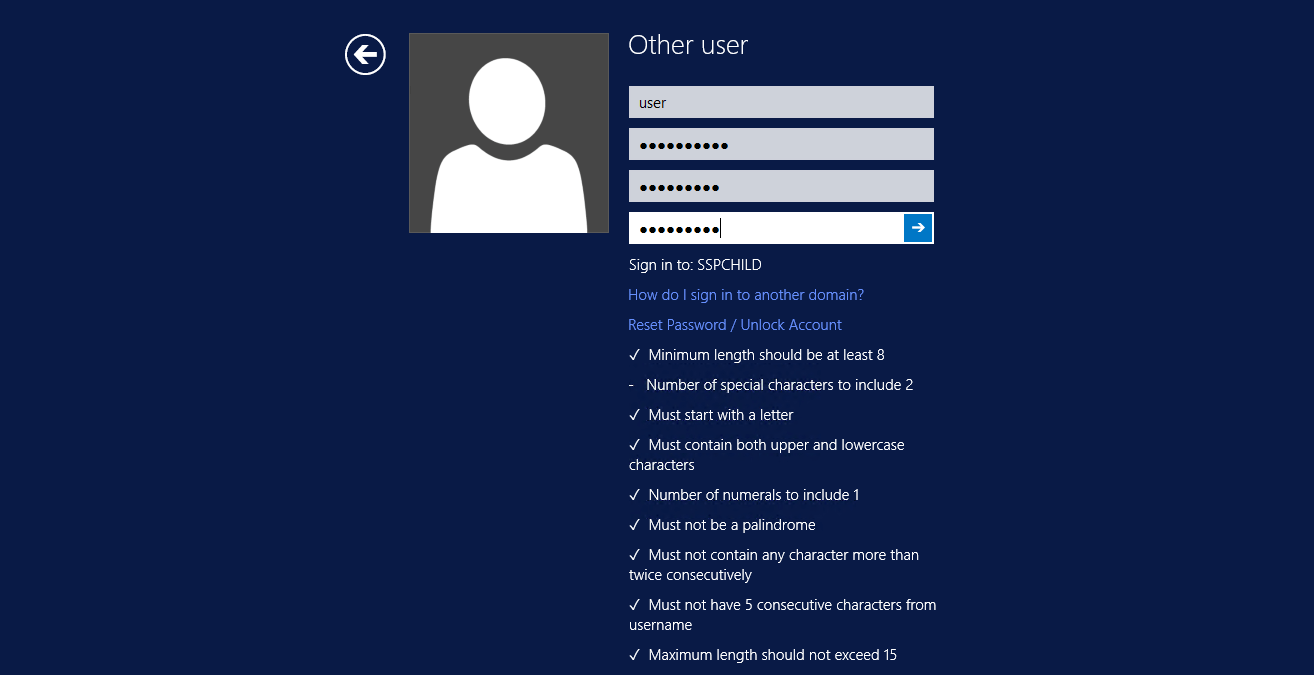Click the Sign in to SSPCHILD label

pyautogui.click(x=694, y=264)
